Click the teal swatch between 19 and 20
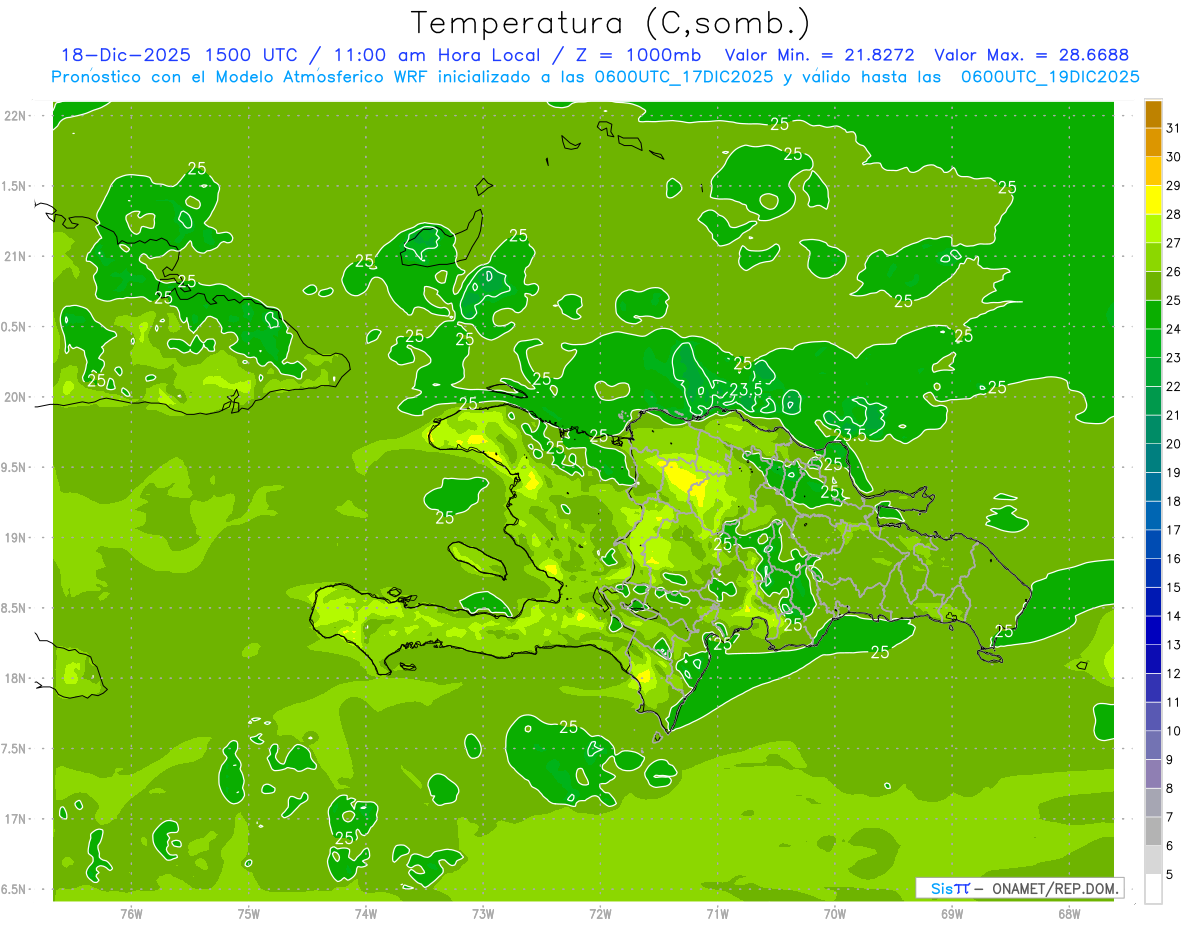The width and height of the screenshot is (1200, 927). click(1153, 458)
